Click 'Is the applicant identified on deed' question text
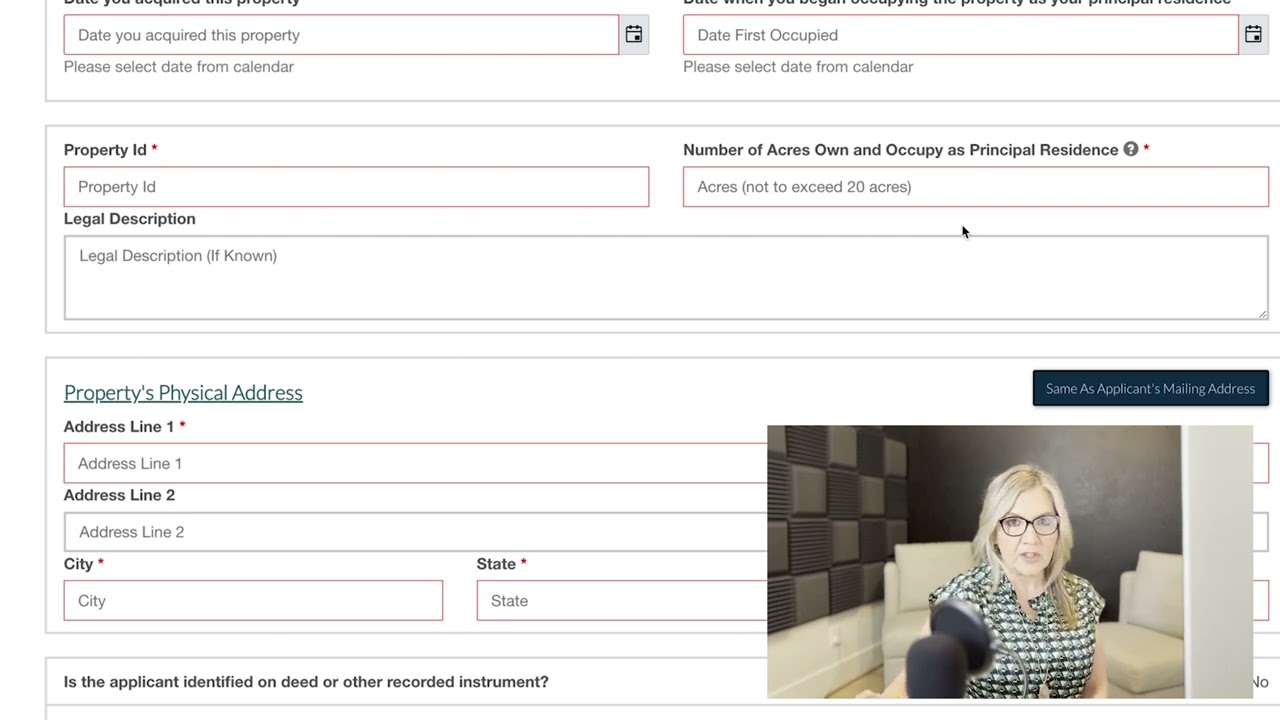The height and width of the screenshot is (720, 1280). tap(306, 682)
